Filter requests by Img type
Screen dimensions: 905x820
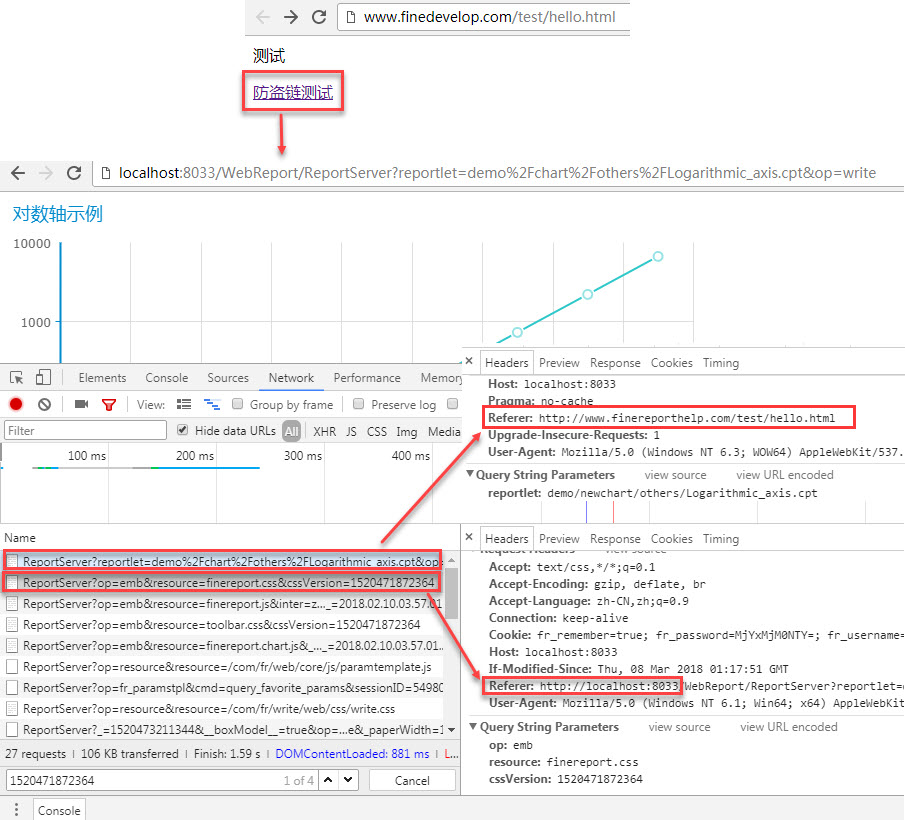406,431
